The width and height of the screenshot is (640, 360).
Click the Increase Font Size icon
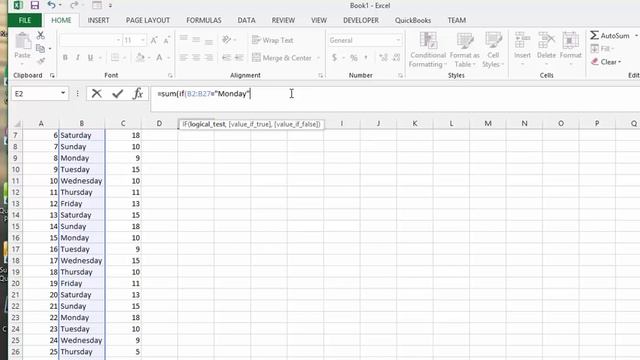[x=154, y=40]
